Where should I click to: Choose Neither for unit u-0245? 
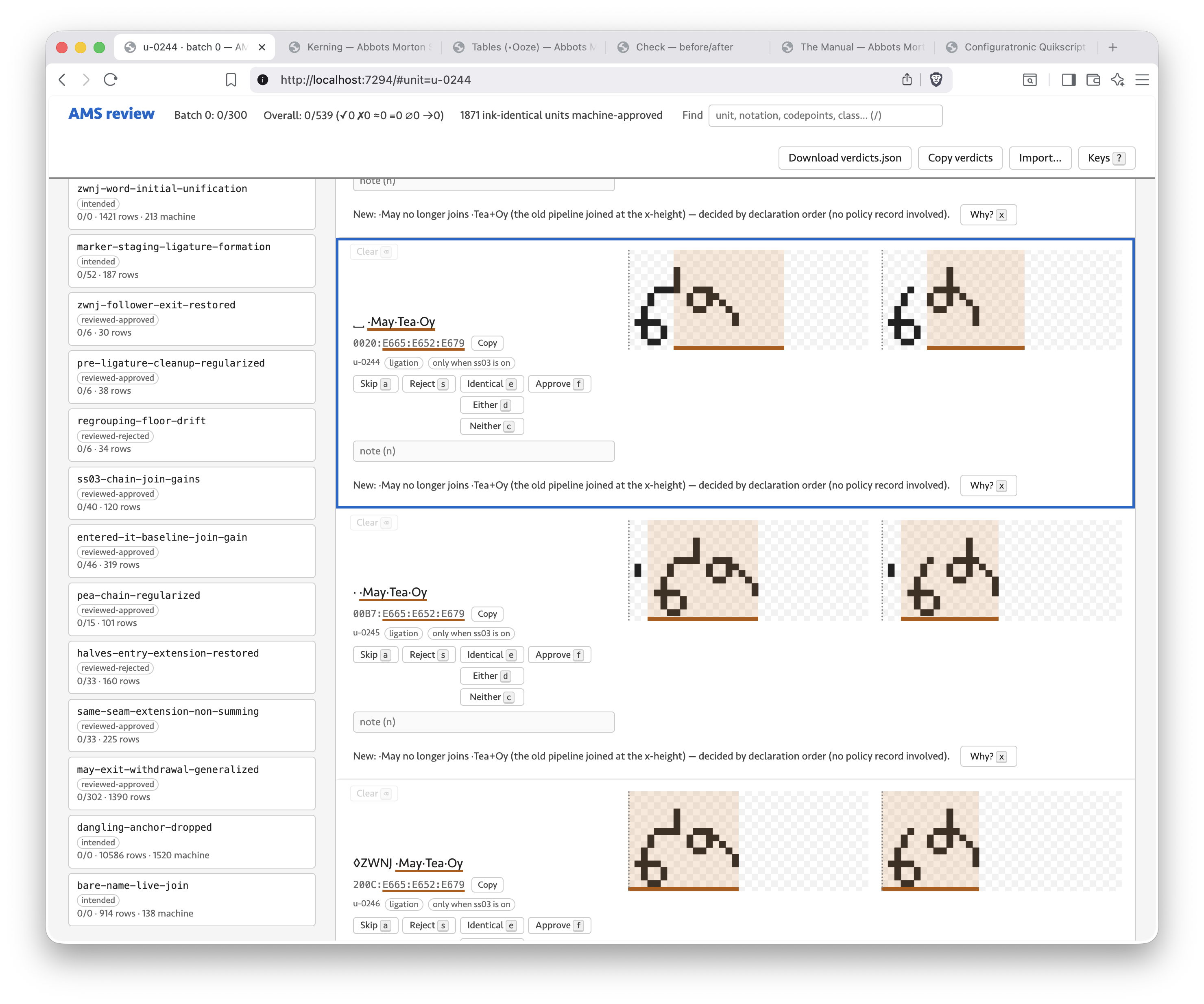492,697
